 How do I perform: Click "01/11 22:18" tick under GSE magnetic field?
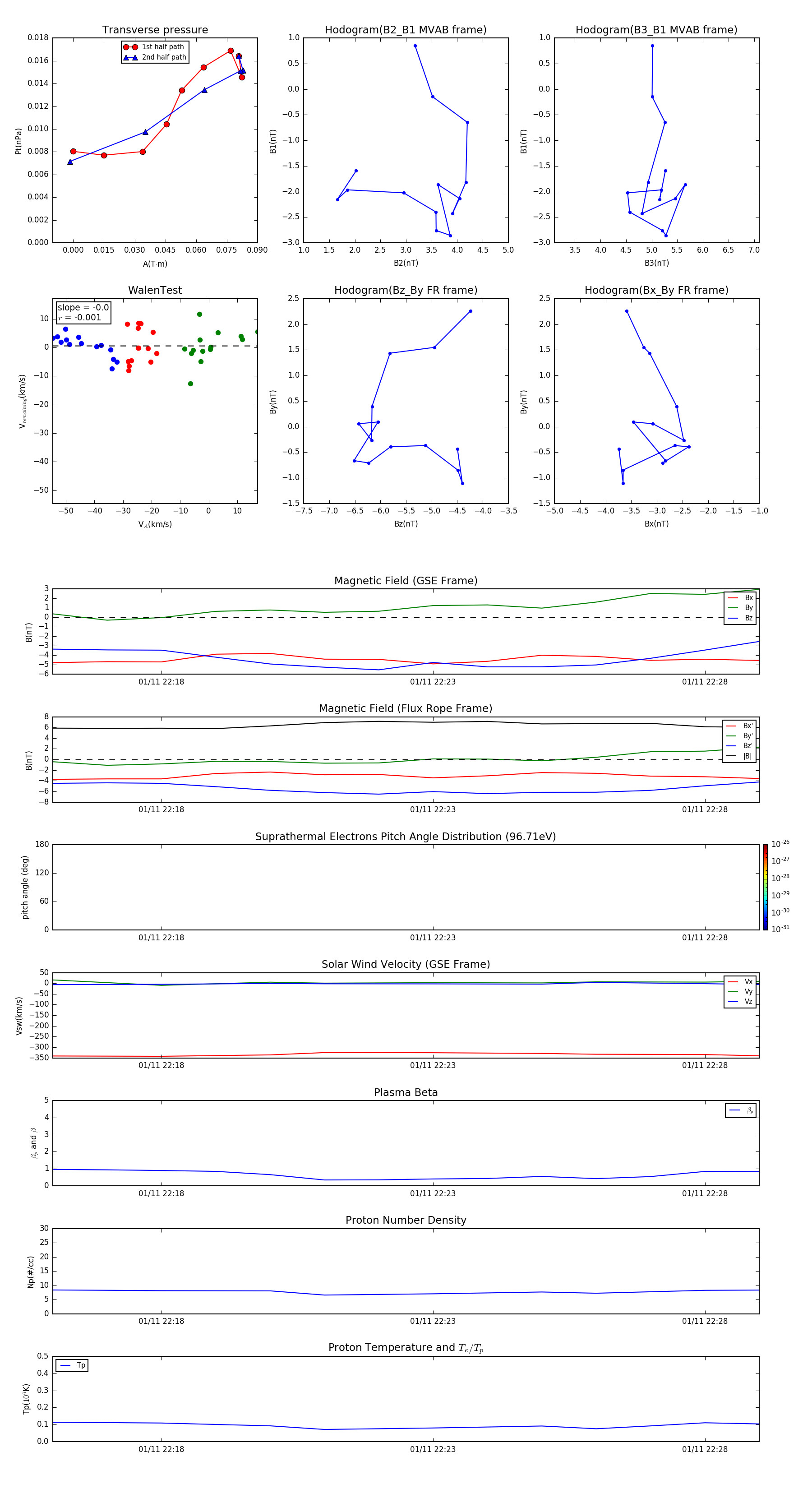pyautogui.click(x=161, y=682)
